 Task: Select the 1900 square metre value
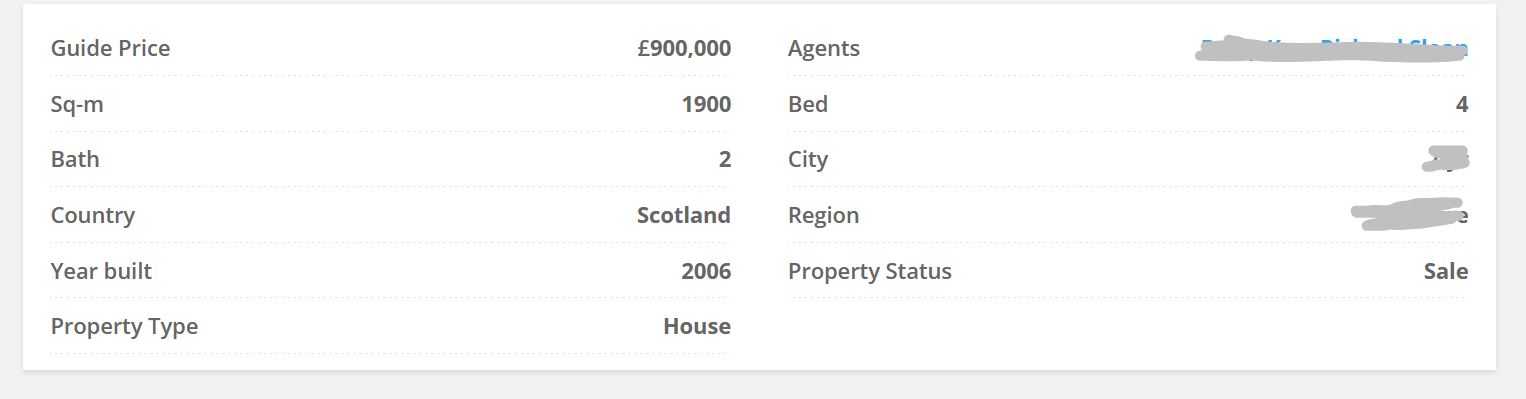pos(707,104)
